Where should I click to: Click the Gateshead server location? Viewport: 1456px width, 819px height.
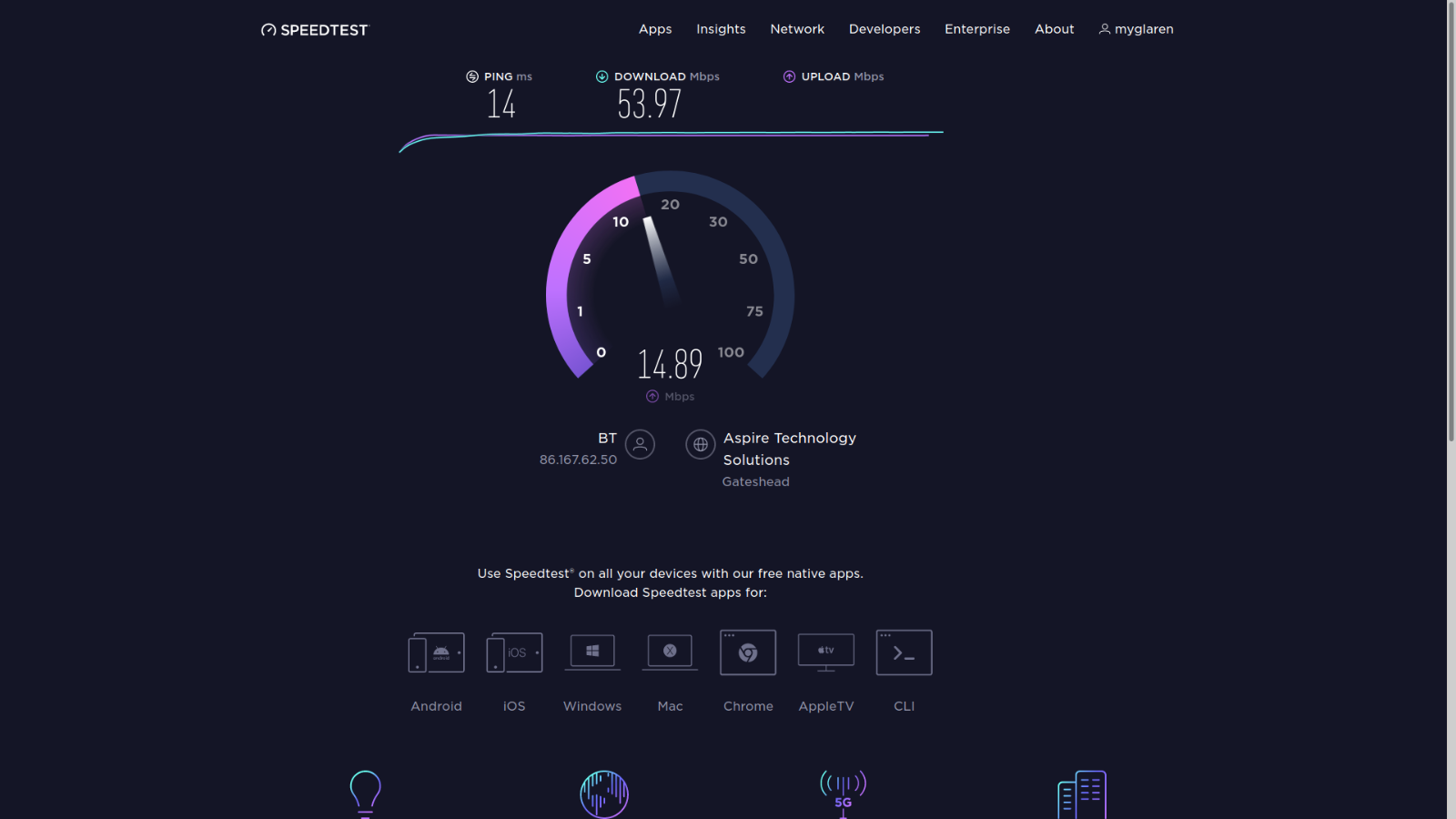click(756, 481)
